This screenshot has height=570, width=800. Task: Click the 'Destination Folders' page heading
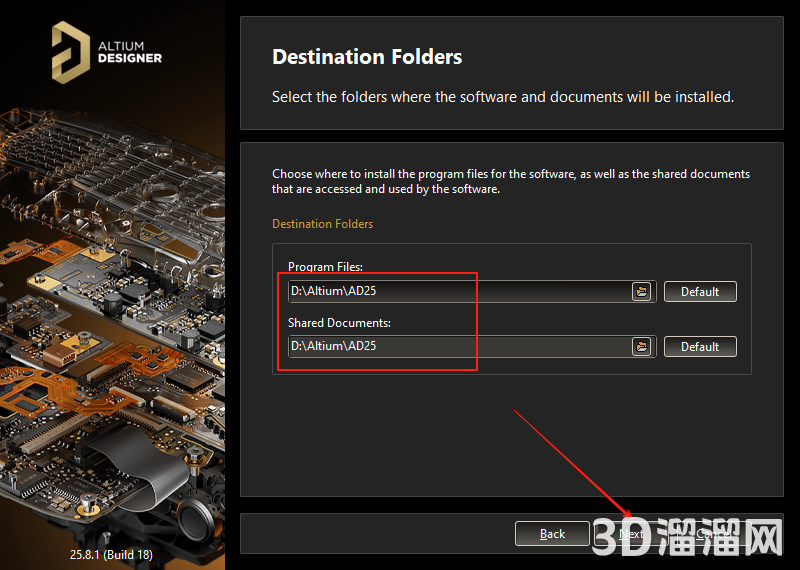tap(367, 57)
